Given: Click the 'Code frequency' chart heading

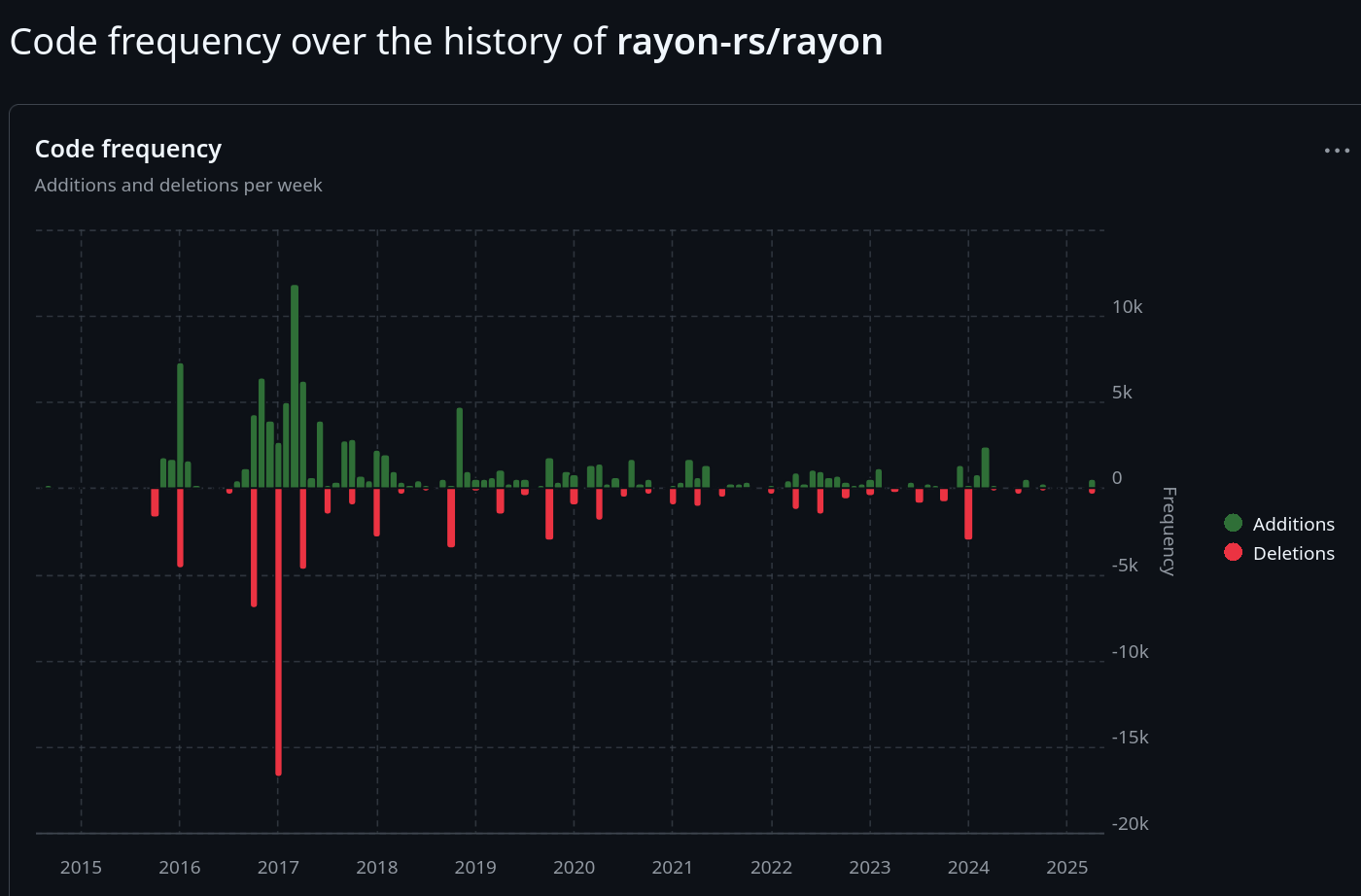Looking at the screenshot, I should pyautogui.click(x=128, y=149).
